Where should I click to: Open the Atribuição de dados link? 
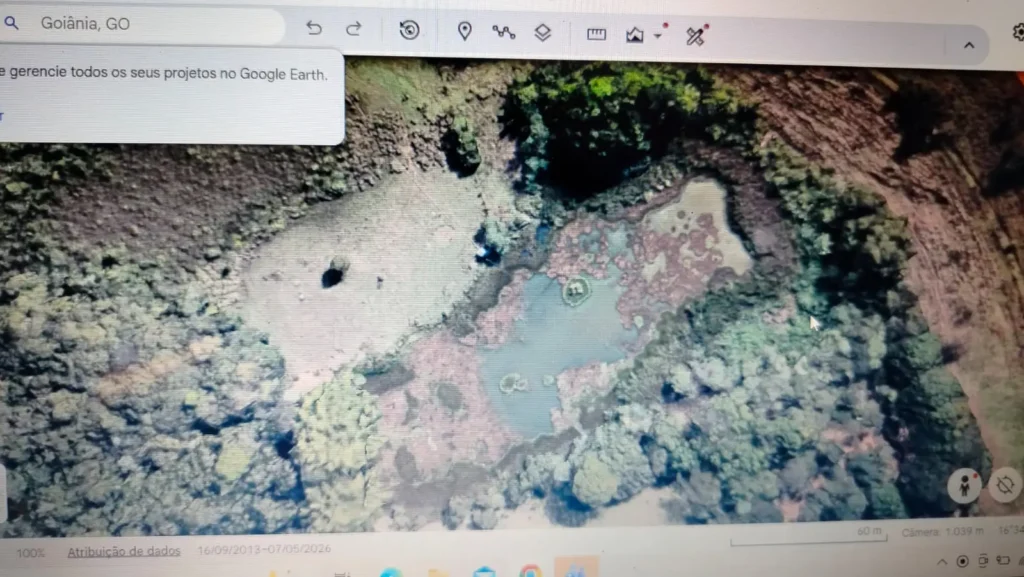pos(124,552)
